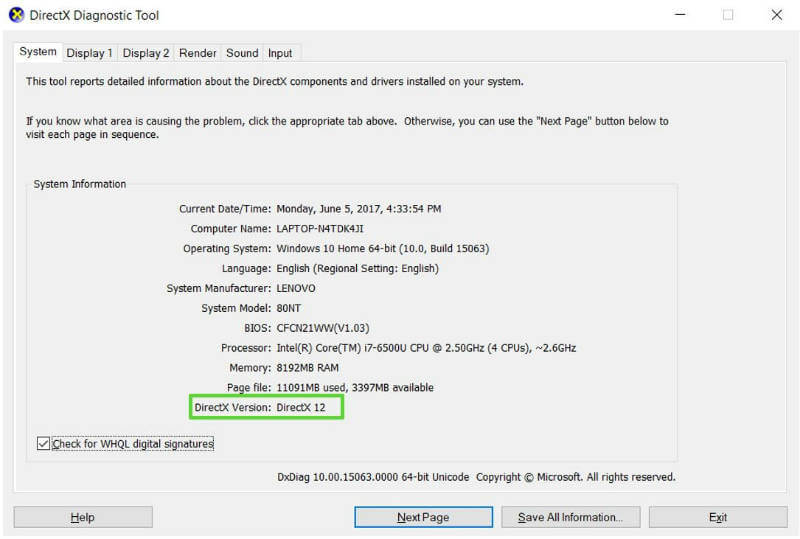Click the Exit button
Image resolution: width=800 pixels, height=539 pixels.
pos(718,517)
